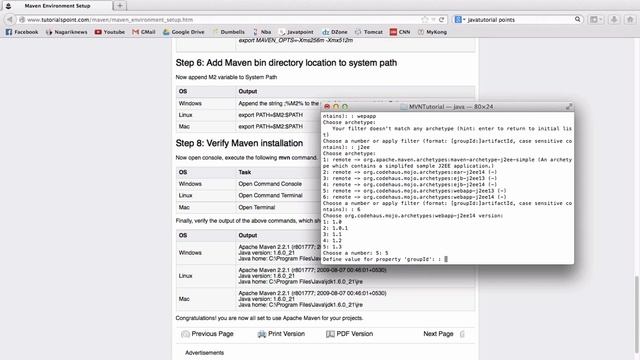640x360 pixels.
Task: Click Linux 'export PATH=$M2:$PATH' cell
Action: click(271, 115)
